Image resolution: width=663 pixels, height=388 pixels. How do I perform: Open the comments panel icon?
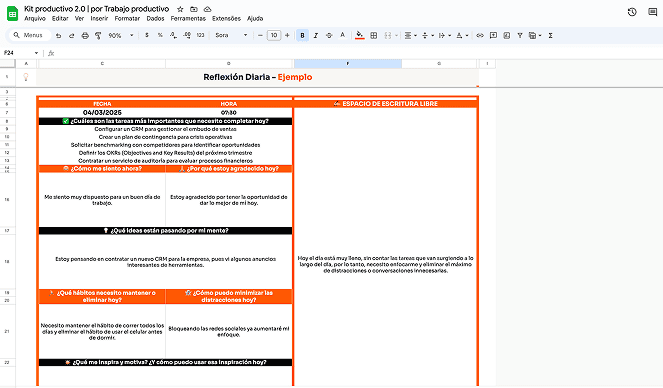[652, 12]
